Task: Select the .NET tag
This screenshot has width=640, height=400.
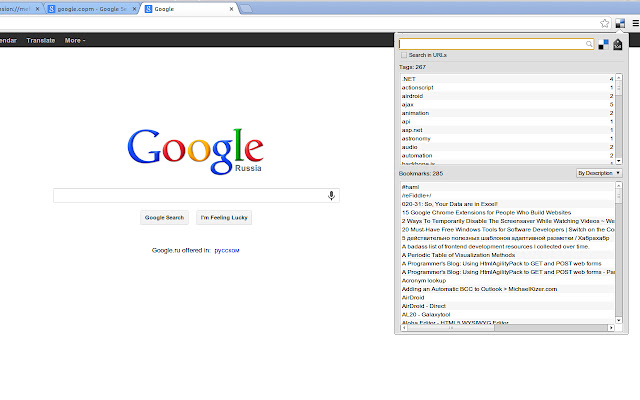Action: [x=507, y=79]
